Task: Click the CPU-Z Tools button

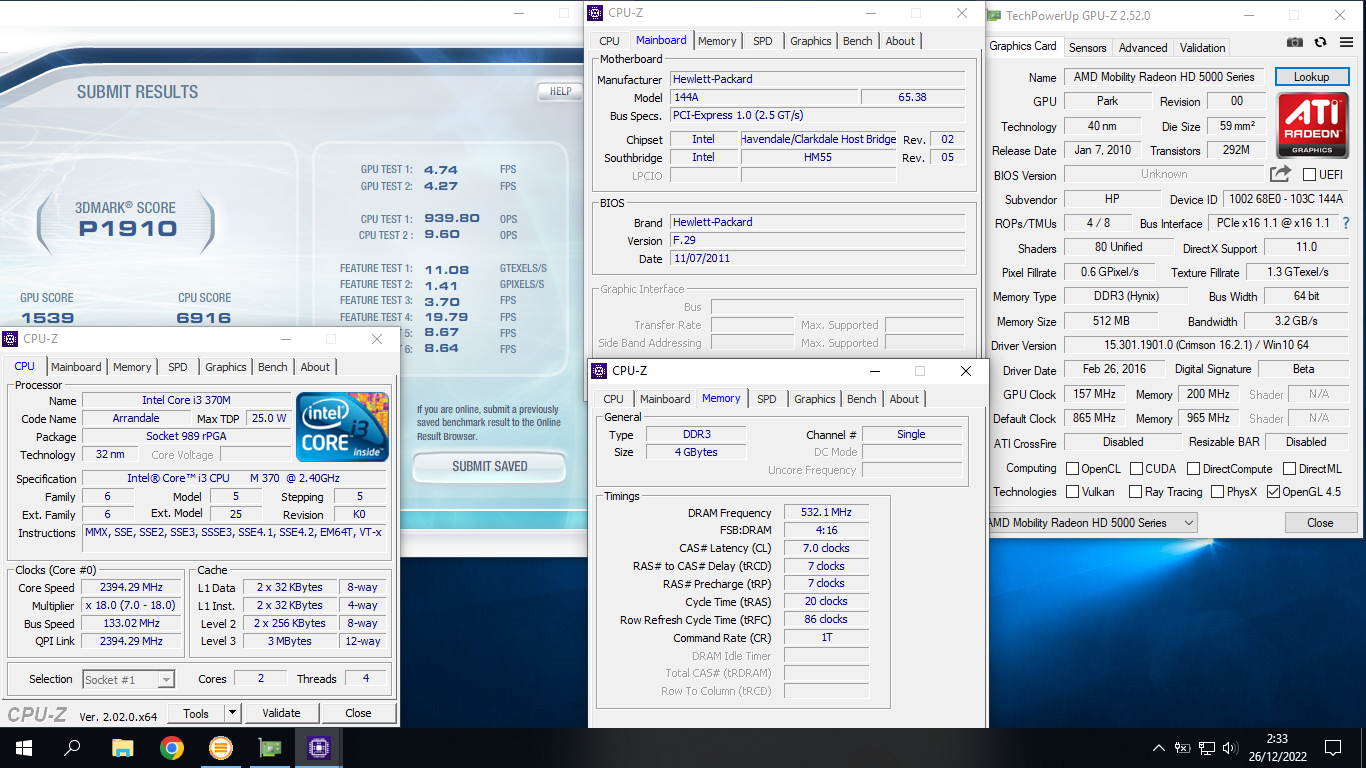Action: click(x=196, y=713)
